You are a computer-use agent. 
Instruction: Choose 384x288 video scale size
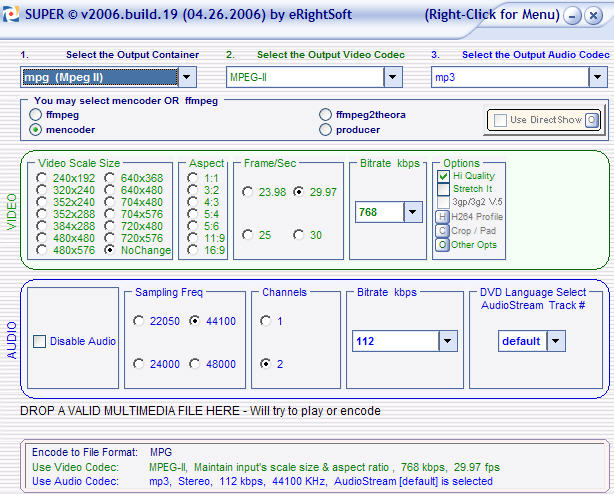[42, 226]
